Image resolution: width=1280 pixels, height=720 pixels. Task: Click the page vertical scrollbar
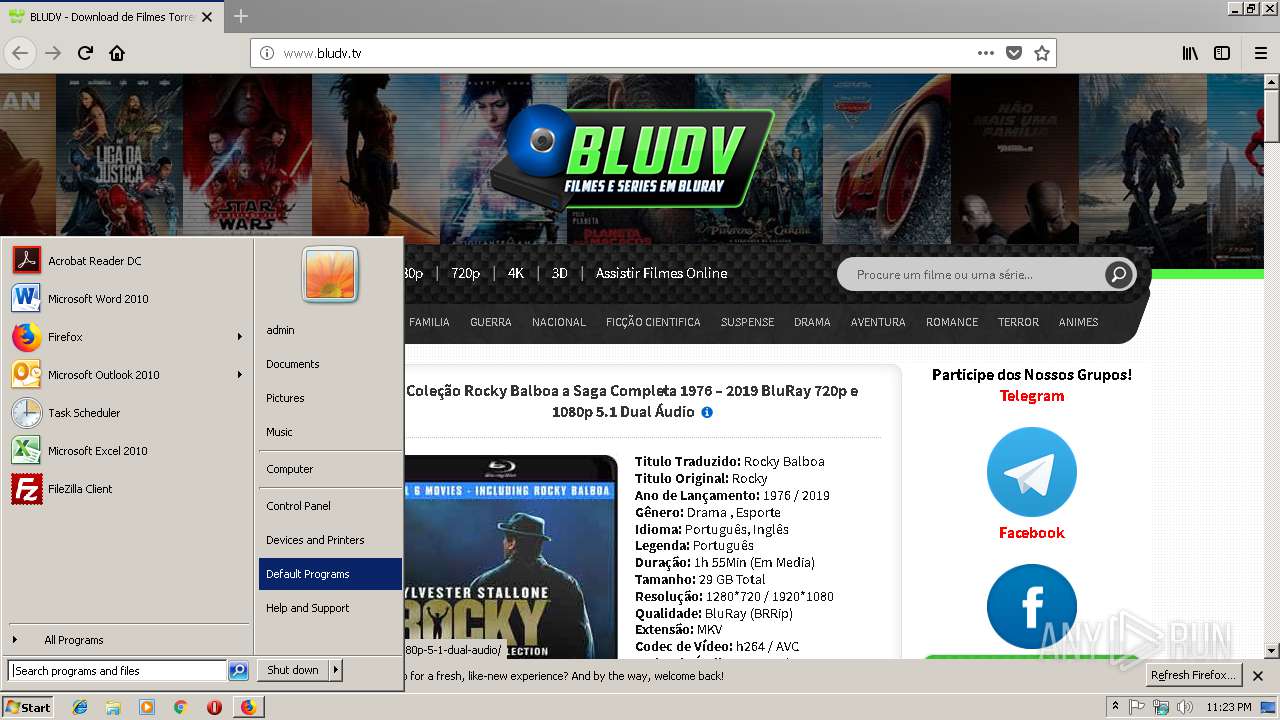pyautogui.click(x=1271, y=365)
